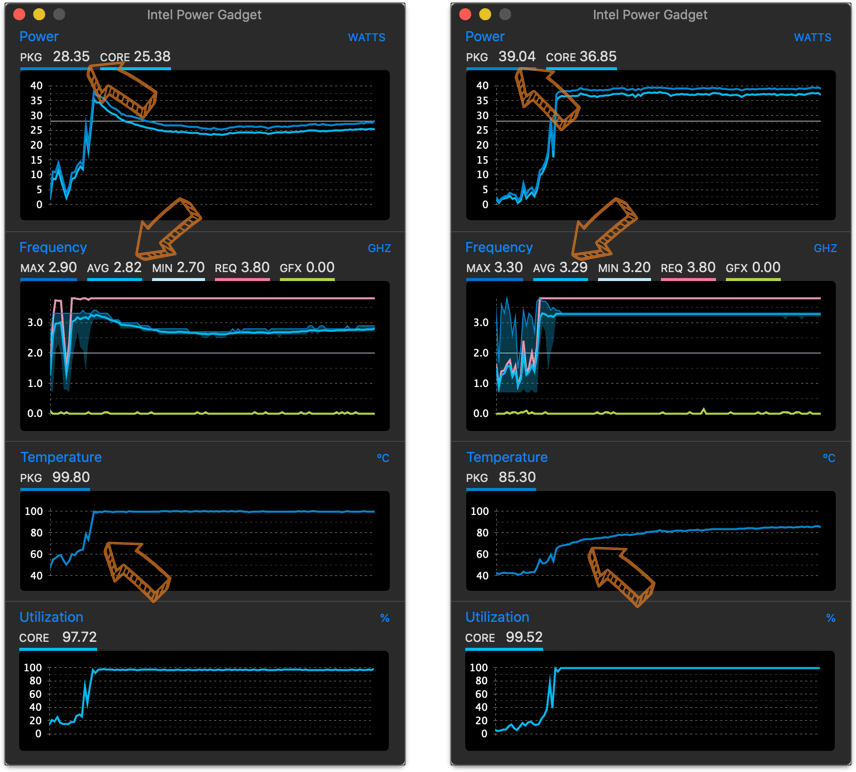Click the right window title Intel Power Gadget
This screenshot has width=856, height=772.
(x=650, y=15)
